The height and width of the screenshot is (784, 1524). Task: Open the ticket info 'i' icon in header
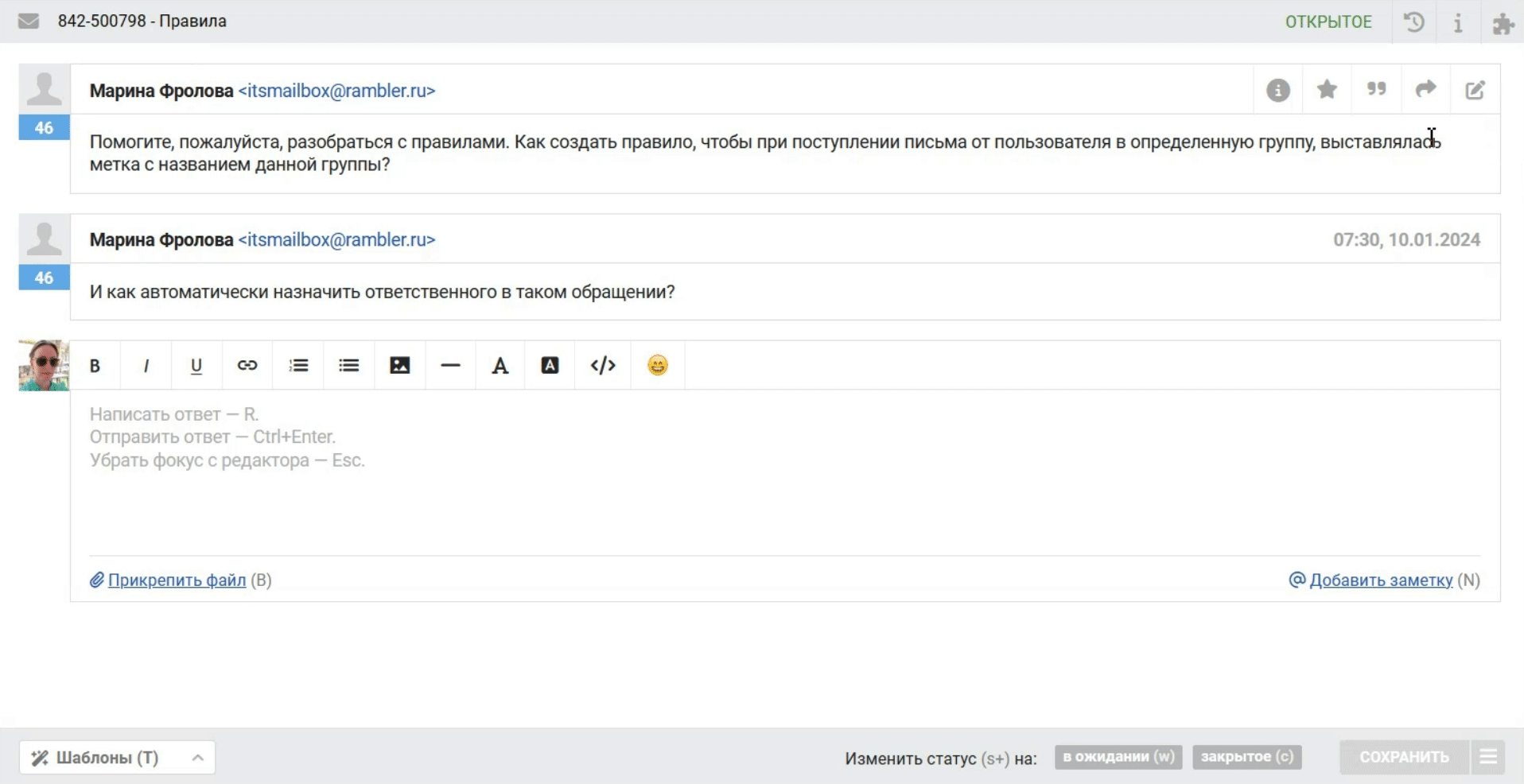click(x=1458, y=22)
